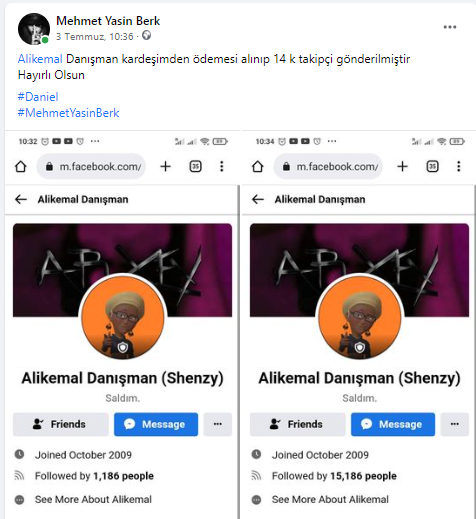Open the #Daniel hashtag

tap(38, 97)
